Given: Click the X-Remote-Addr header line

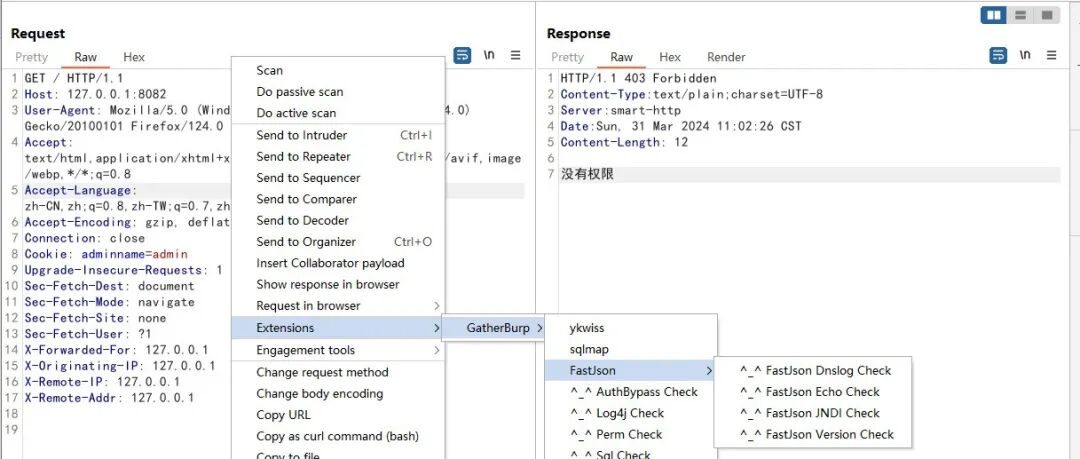Looking at the screenshot, I should tap(110, 398).
